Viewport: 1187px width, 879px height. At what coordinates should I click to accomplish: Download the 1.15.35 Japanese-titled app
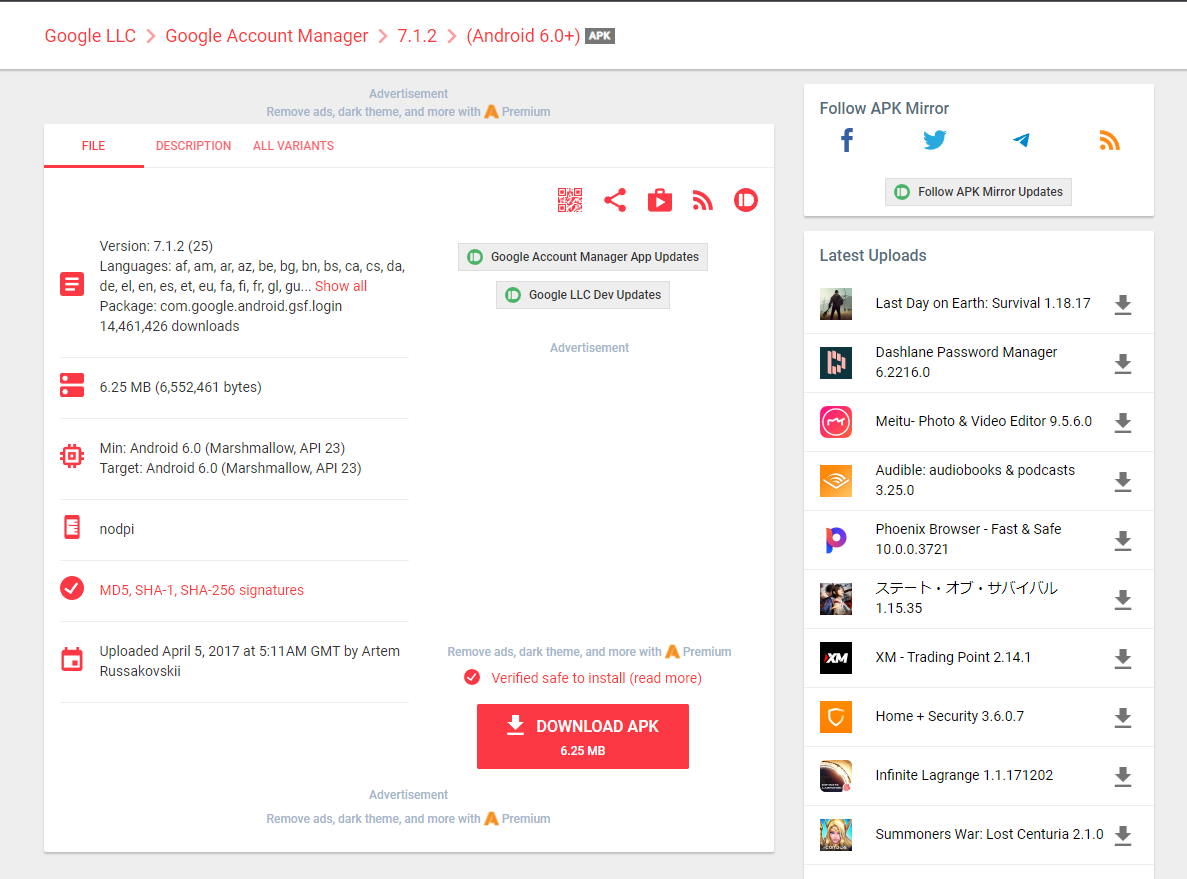click(1123, 600)
